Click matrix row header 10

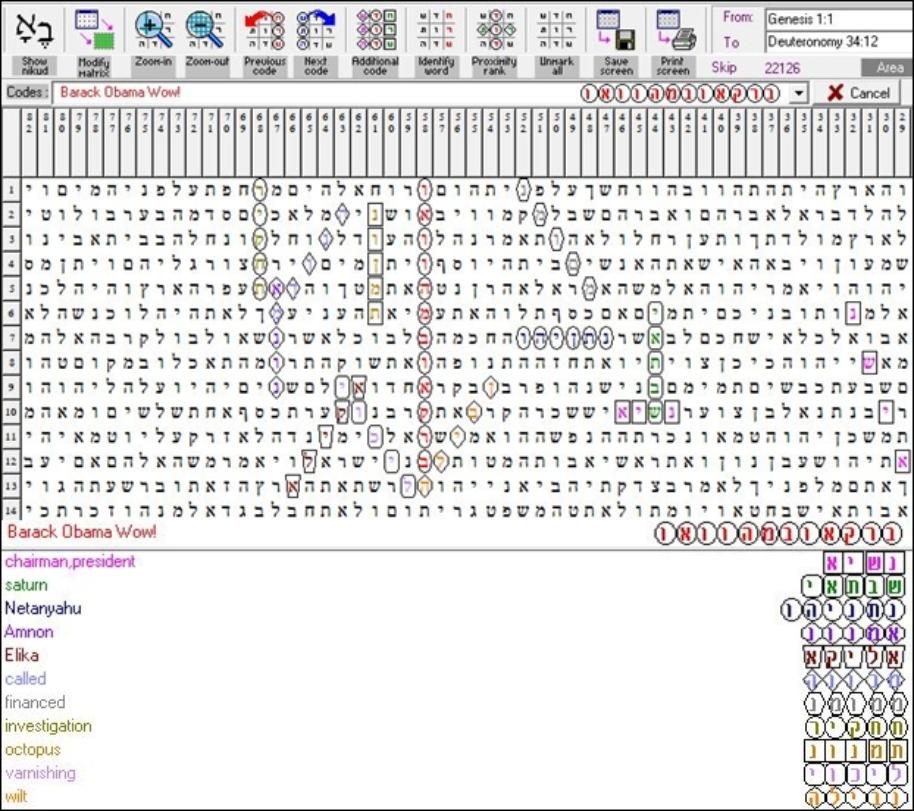(x=11, y=412)
